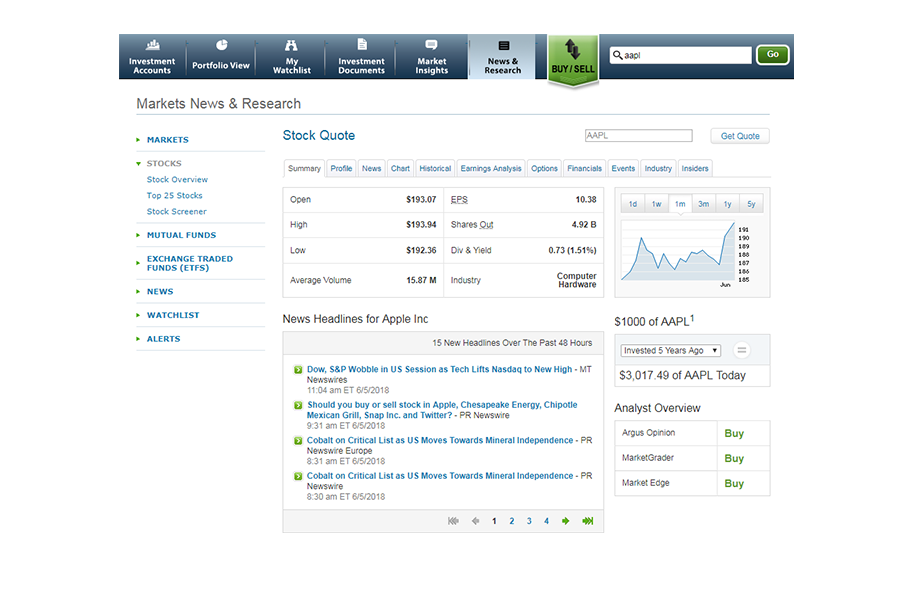
Task: Click the AAPL price line chart
Action: click(679, 252)
